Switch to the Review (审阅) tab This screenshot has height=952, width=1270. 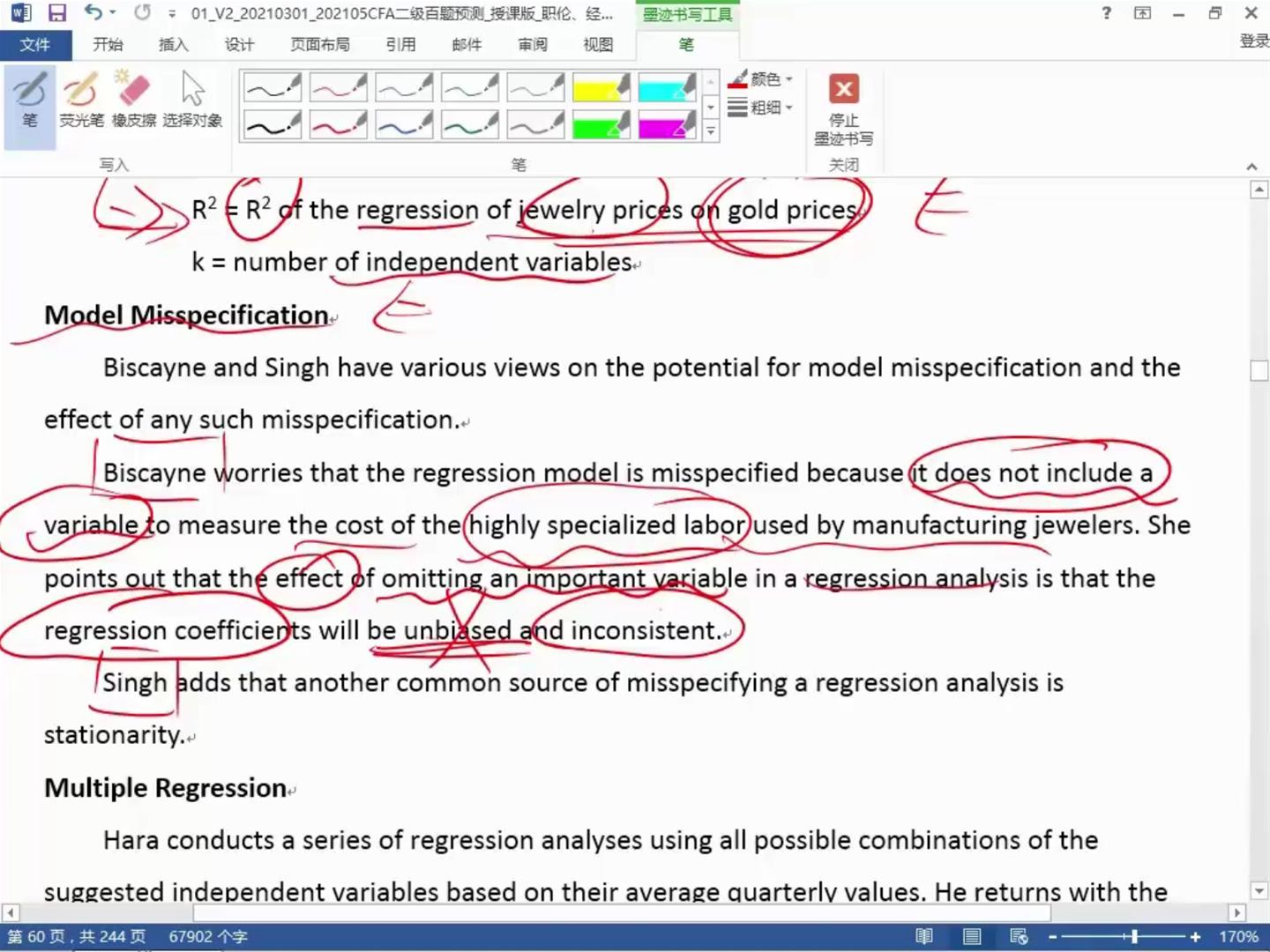[x=532, y=44]
